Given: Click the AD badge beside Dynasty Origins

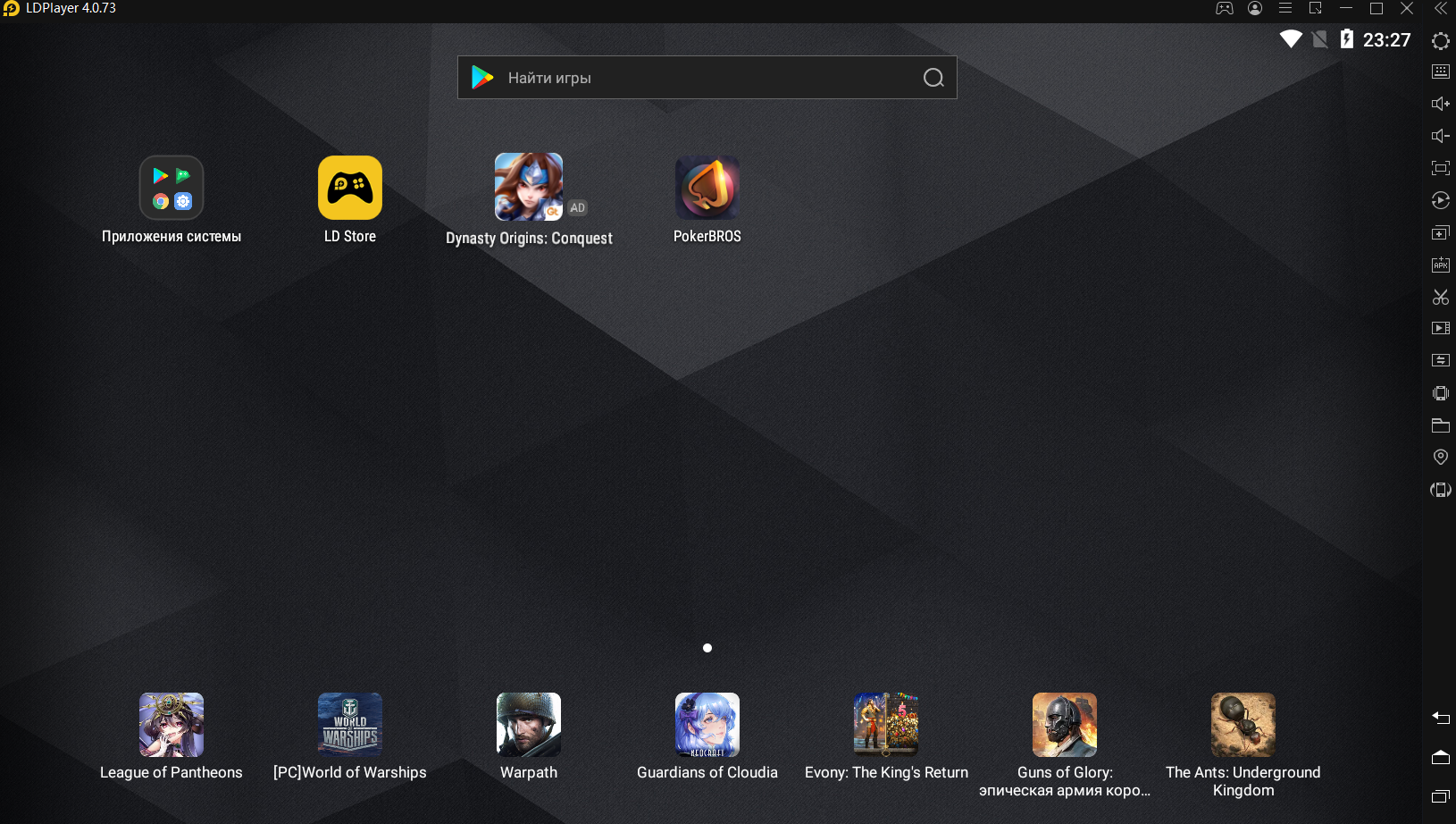Looking at the screenshot, I should pyautogui.click(x=578, y=207).
